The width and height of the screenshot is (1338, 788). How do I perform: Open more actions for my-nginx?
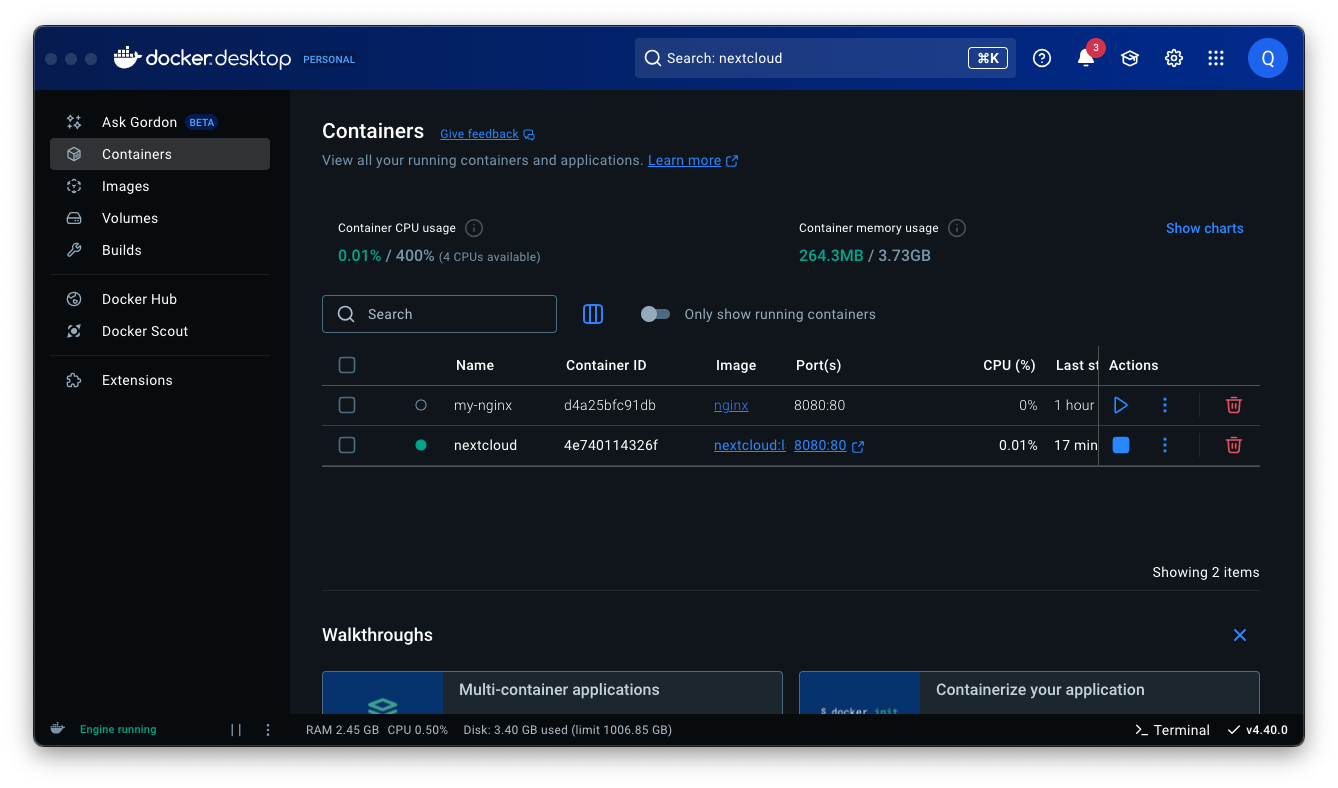[1165, 405]
